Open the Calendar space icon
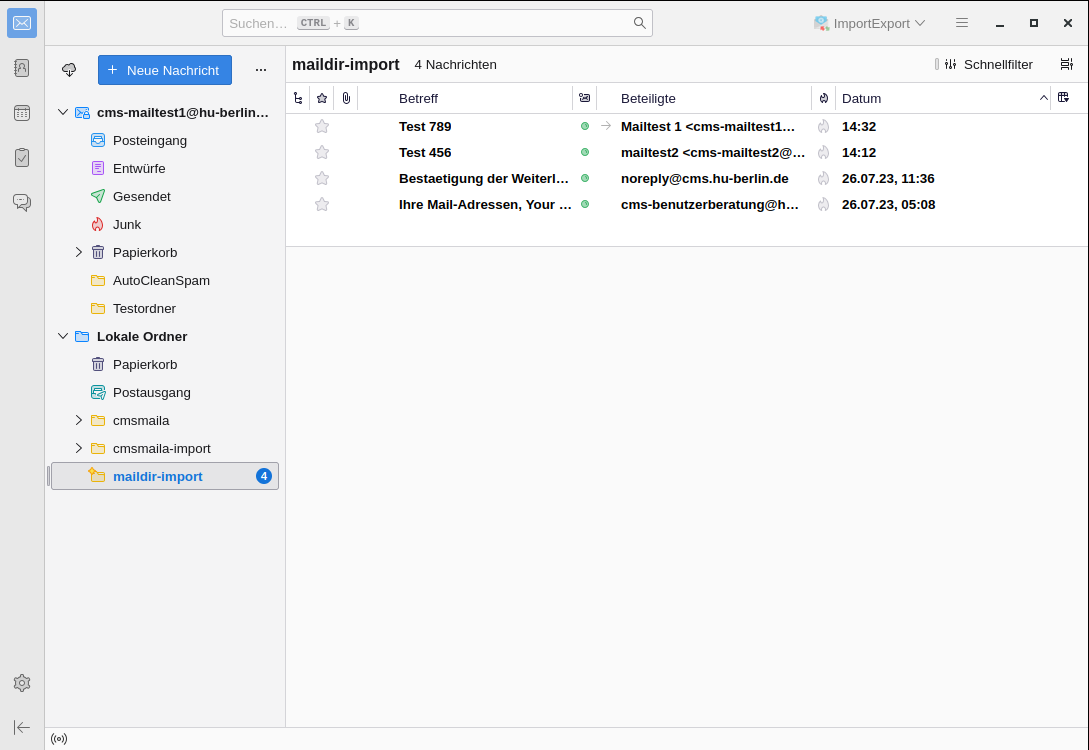Image resolution: width=1089 pixels, height=750 pixels. click(22, 113)
